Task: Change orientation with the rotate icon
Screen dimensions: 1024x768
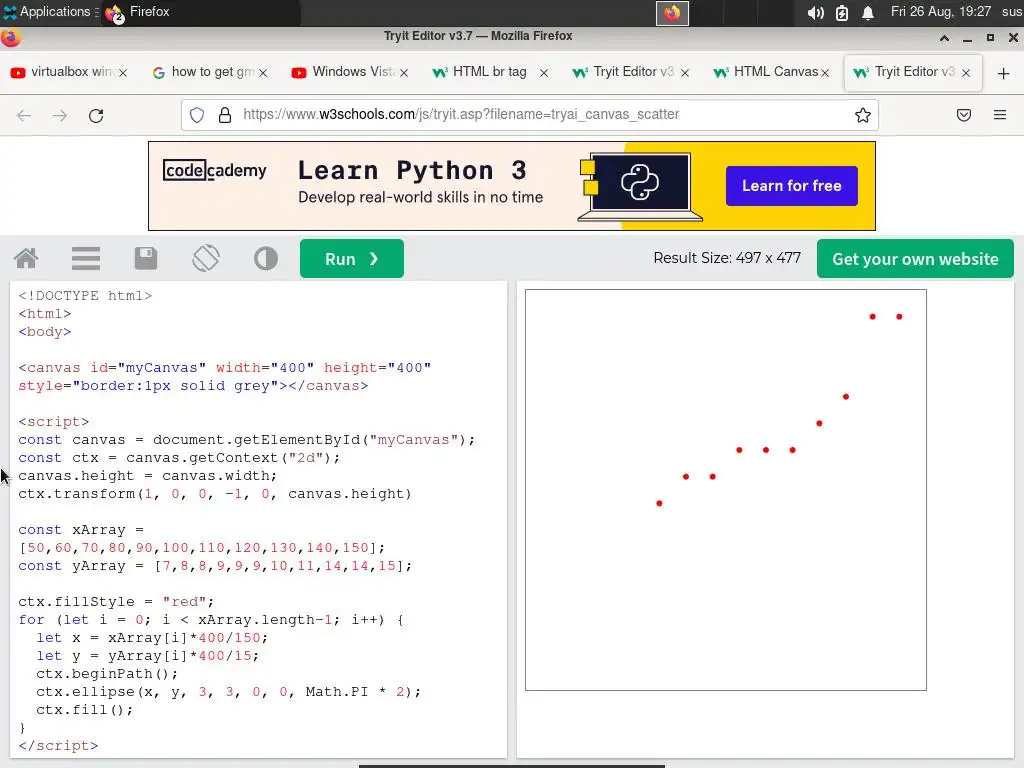Action: point(206,259)
